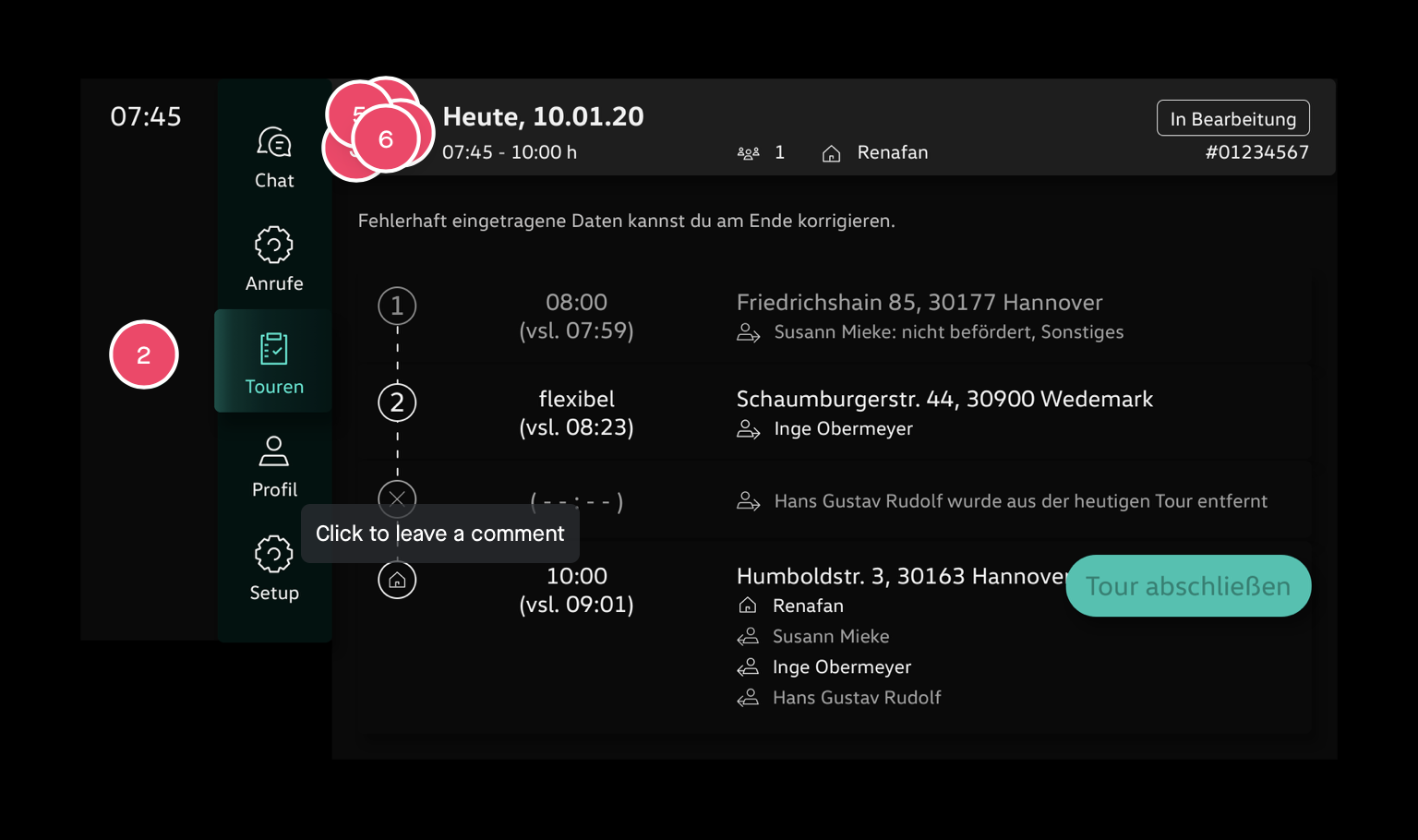
Task: Click stop number 2 circle marker
Action: (x=397, y=402)
